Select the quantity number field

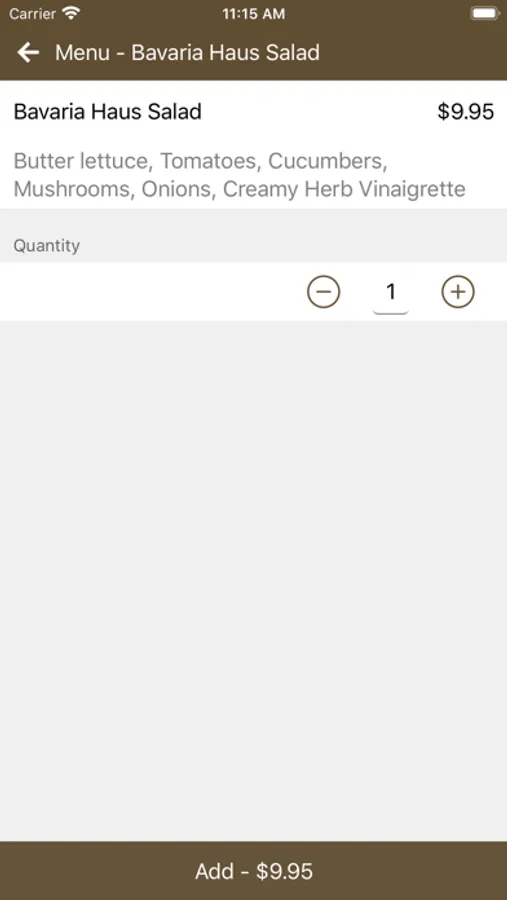(x=391, y=293)
